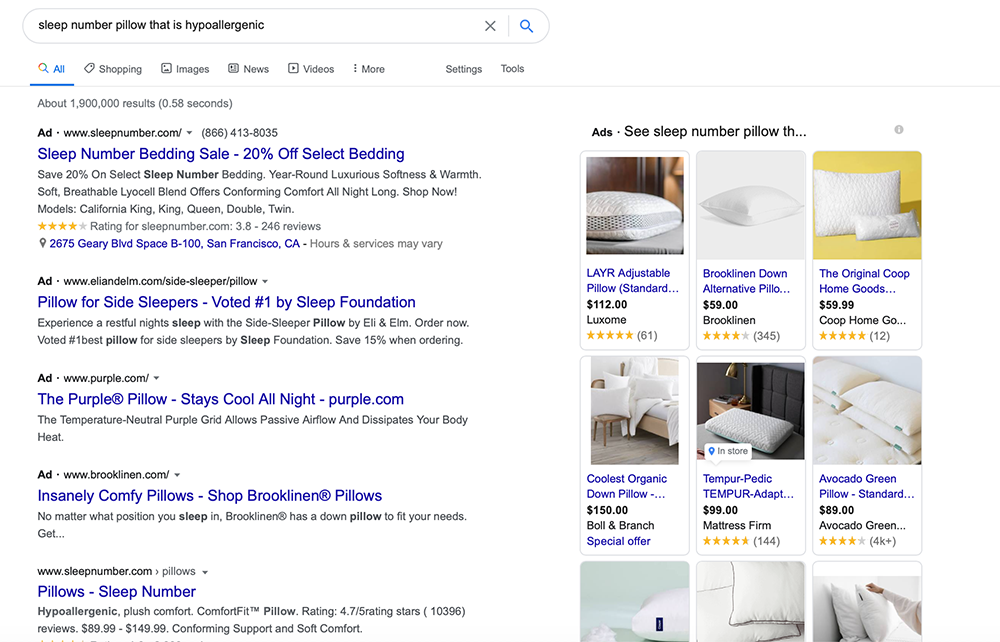
Task: Switch to the Videos tab
Action: pos(311,69)
